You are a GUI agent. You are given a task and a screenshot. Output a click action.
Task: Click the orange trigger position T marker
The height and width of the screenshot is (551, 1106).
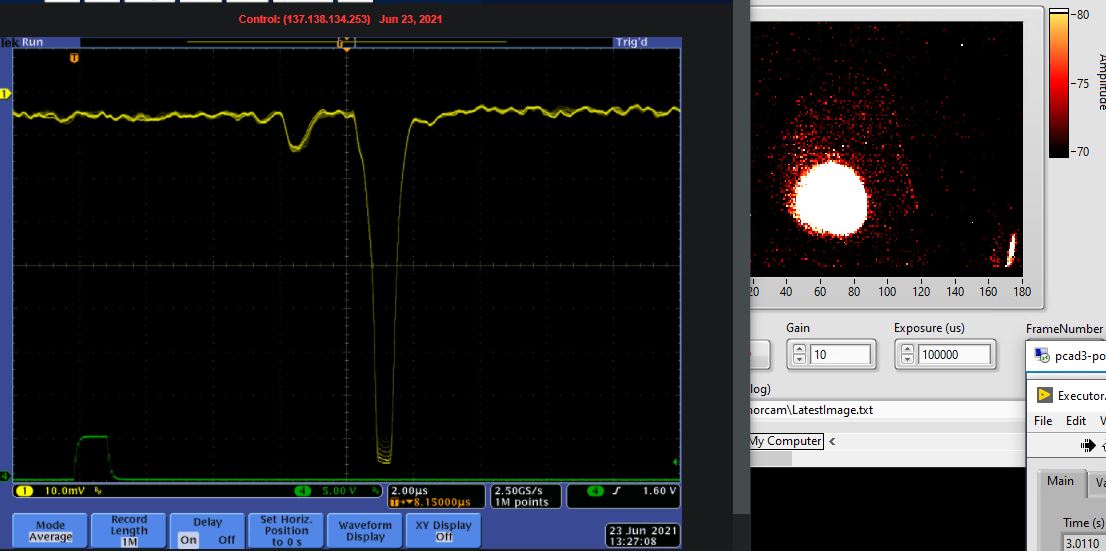point(73,59)
